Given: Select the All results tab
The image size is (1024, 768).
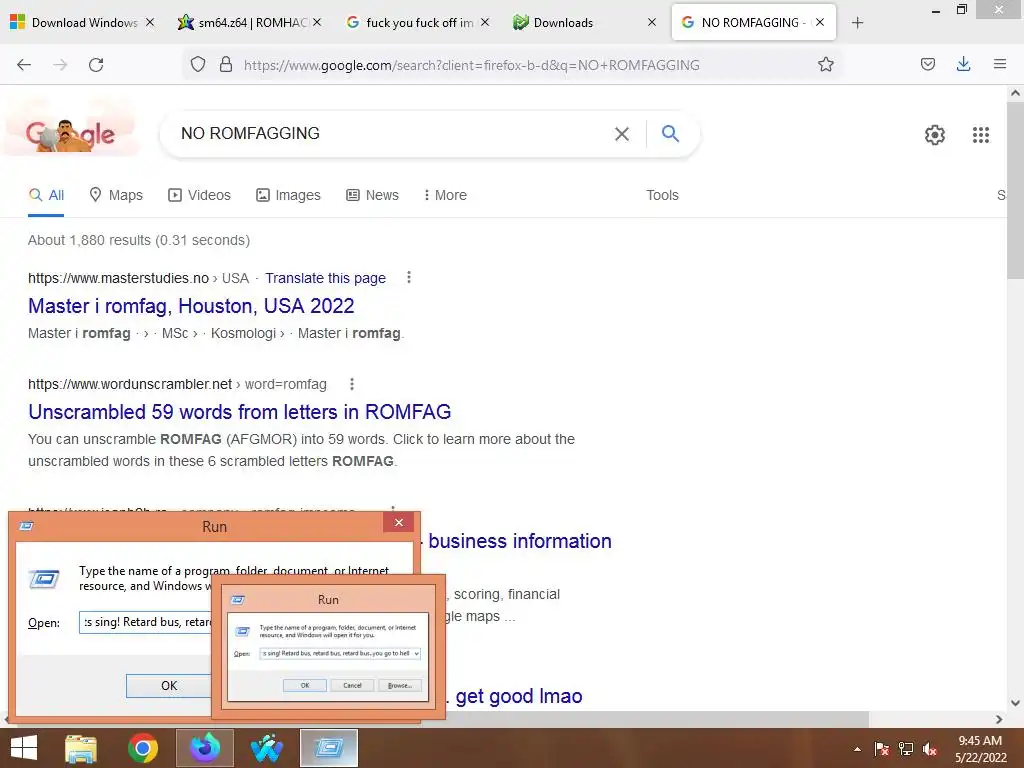Looking at the screenshot, I should point(46,195).
